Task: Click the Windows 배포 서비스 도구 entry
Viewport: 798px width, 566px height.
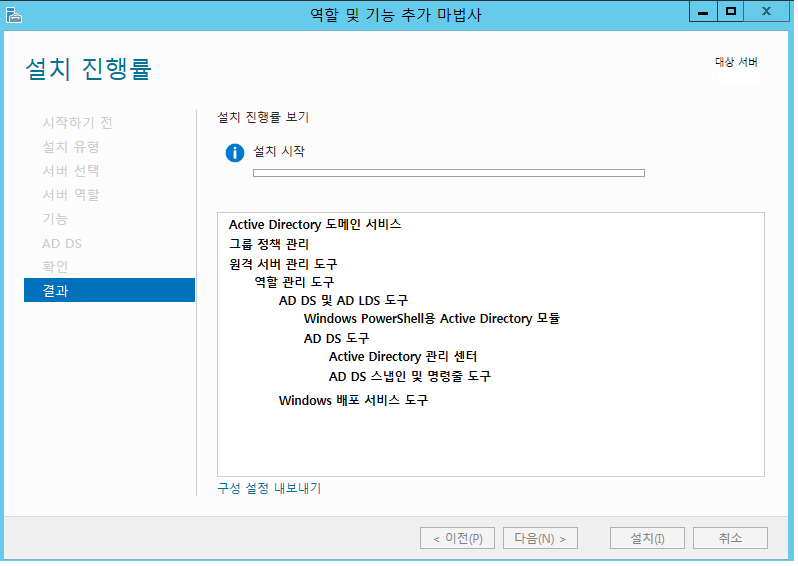Action: click(x=353, y=400)
